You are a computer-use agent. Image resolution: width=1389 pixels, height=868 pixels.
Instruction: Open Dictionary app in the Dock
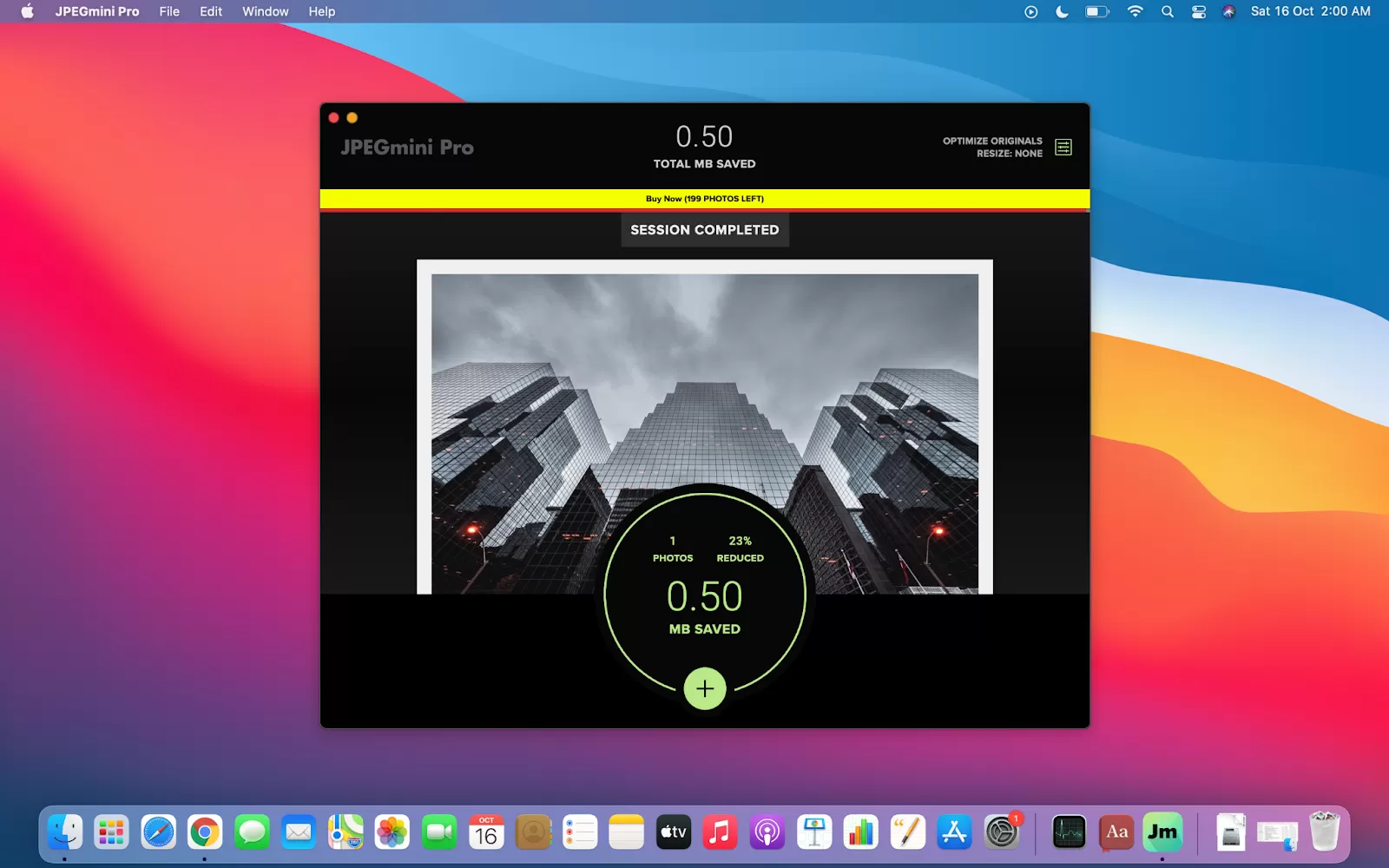coord(1116,832)
